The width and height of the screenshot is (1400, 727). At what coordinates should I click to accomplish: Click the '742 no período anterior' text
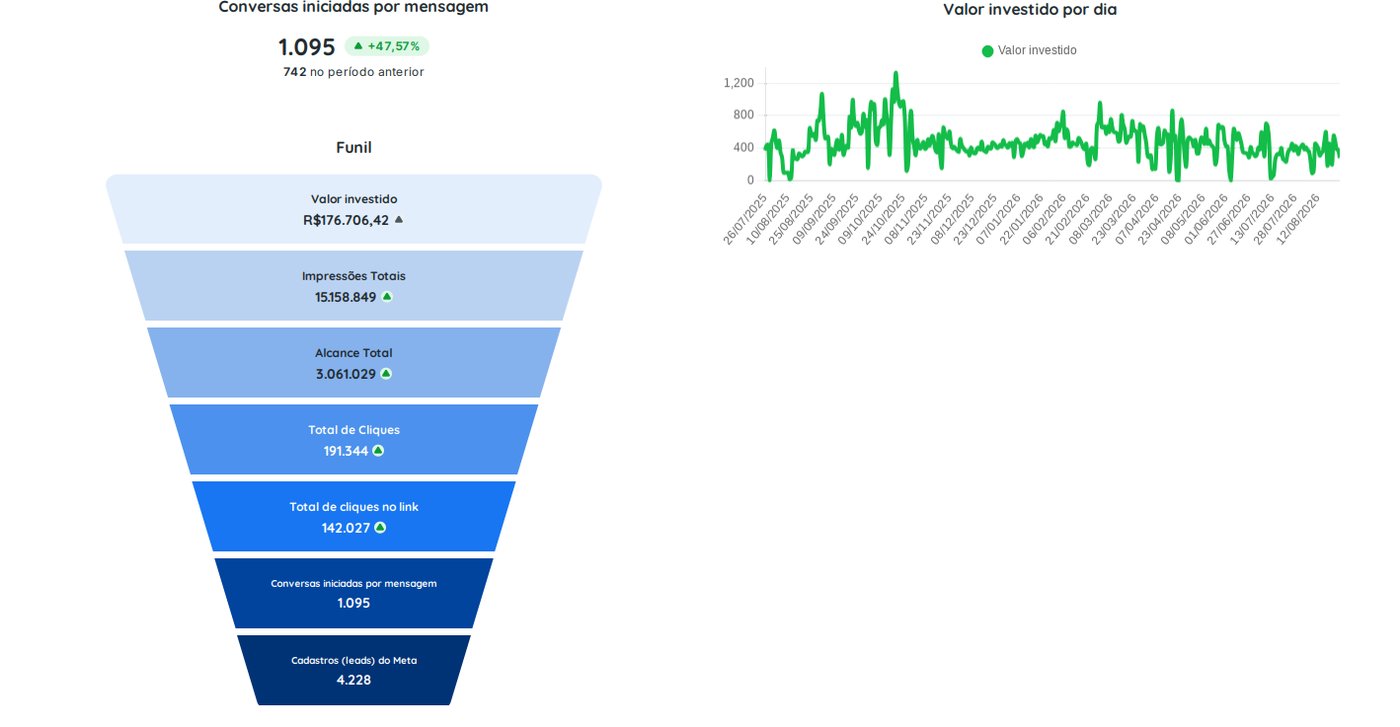click(354, 72)
